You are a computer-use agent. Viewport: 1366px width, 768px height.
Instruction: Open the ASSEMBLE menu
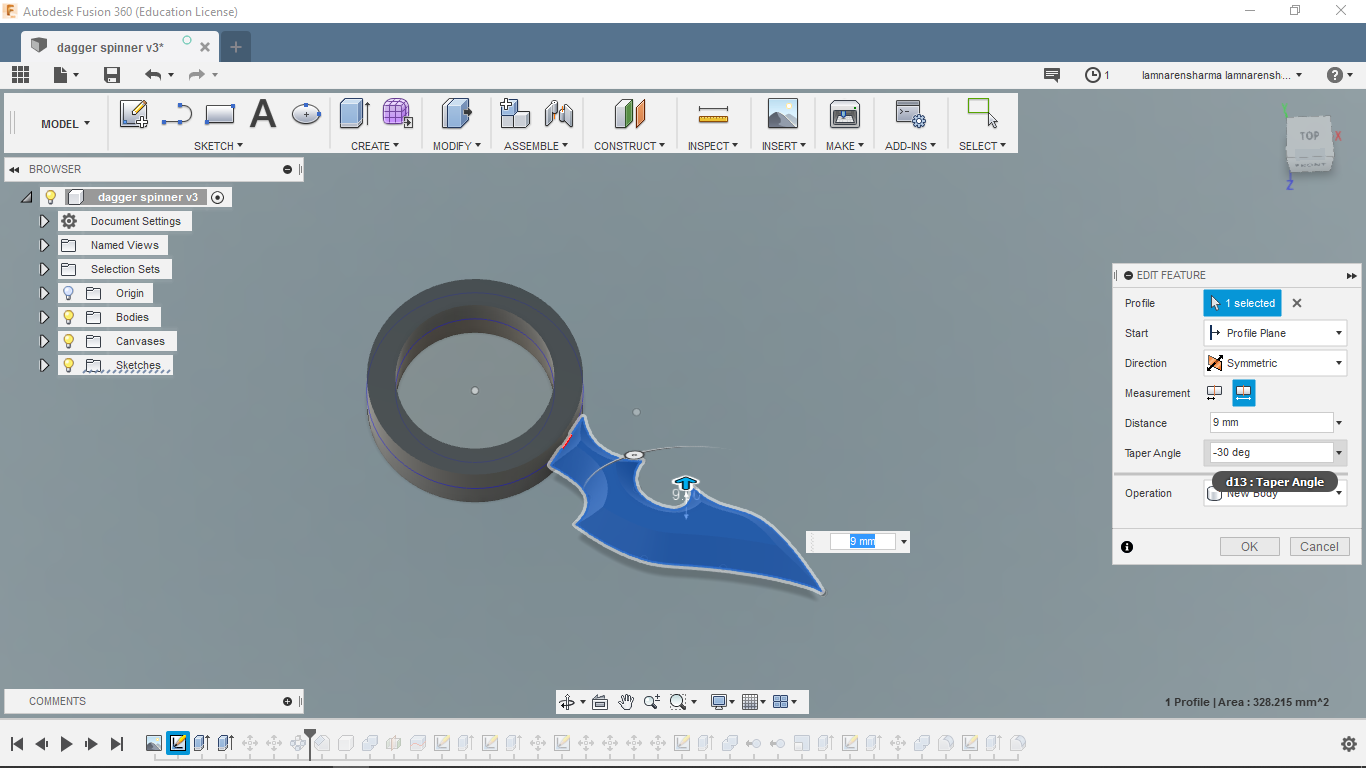click(x=536, y=146)
